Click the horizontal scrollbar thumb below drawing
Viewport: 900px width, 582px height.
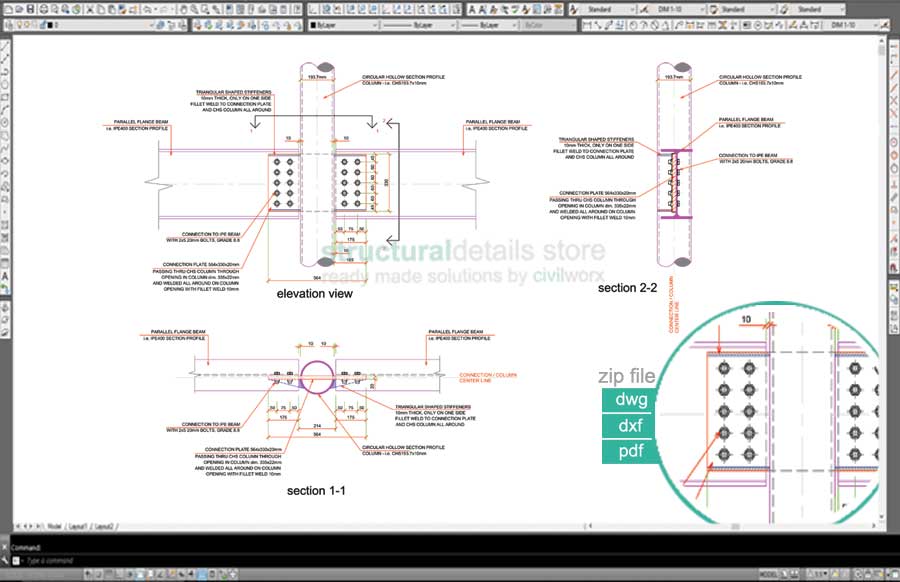click(735, 526)
